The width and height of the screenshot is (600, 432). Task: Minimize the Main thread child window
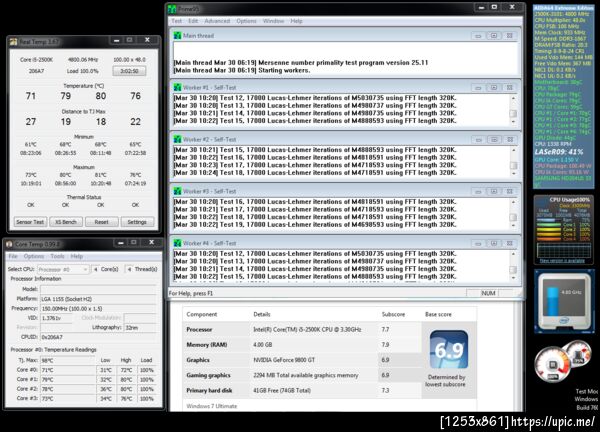point(478,36)
